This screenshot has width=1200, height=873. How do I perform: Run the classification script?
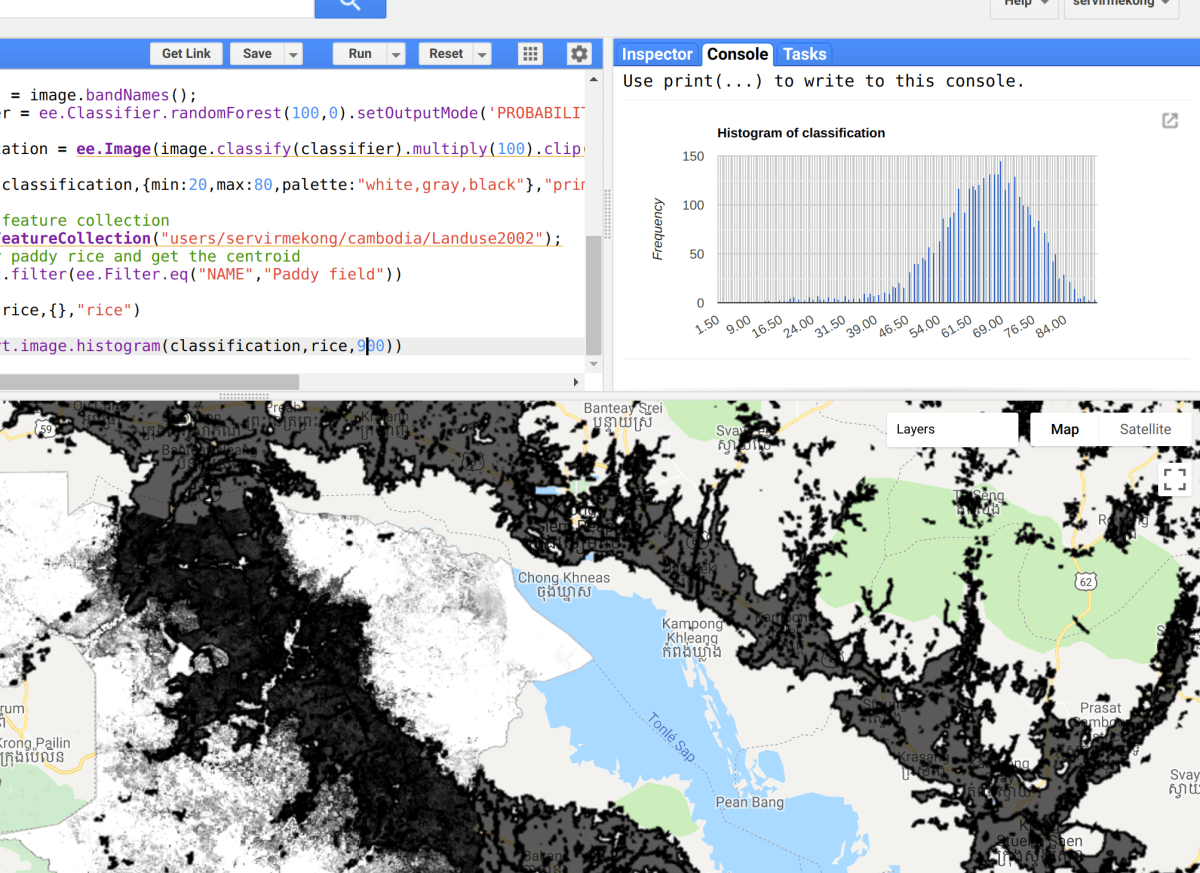click(362, 54)
